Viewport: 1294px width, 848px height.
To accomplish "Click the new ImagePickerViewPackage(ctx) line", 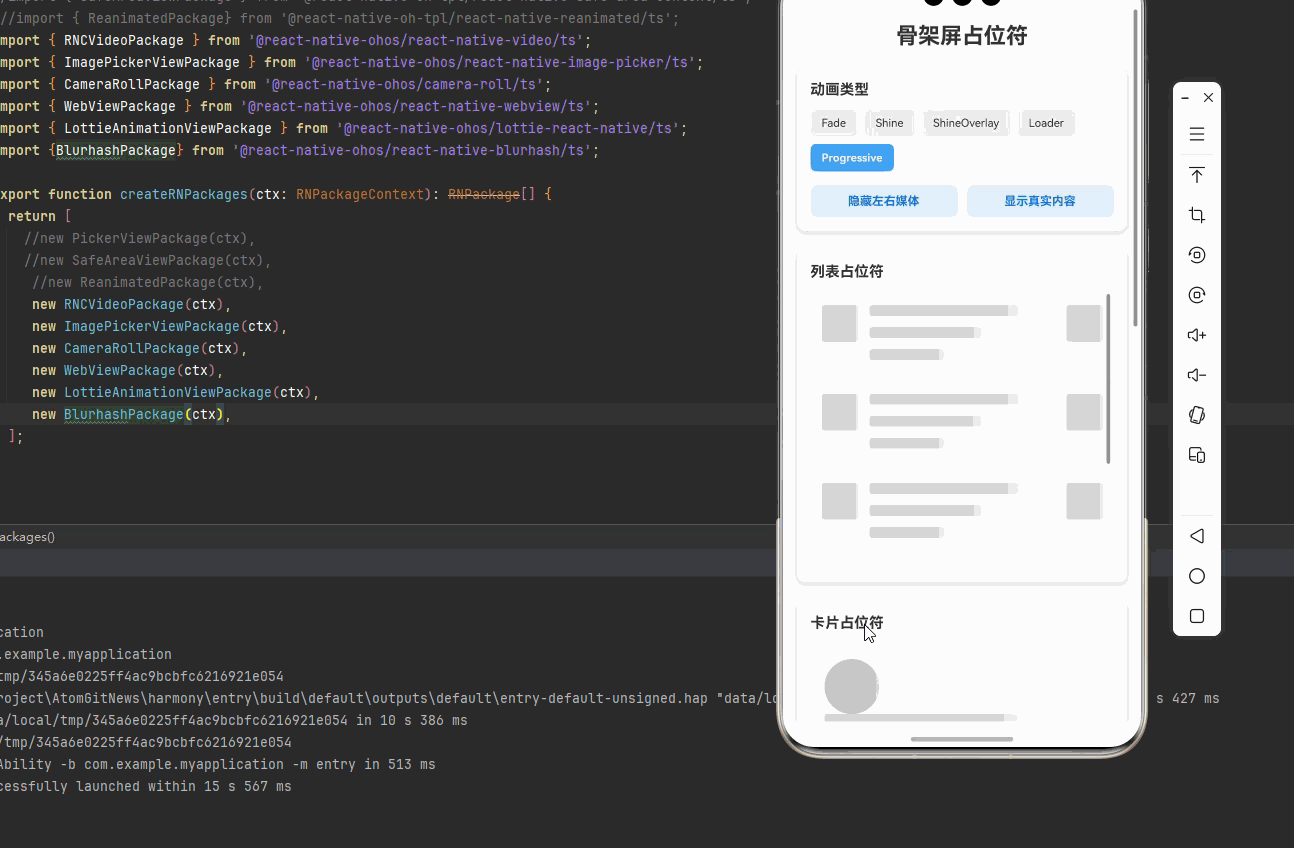I will coord(160,326).
